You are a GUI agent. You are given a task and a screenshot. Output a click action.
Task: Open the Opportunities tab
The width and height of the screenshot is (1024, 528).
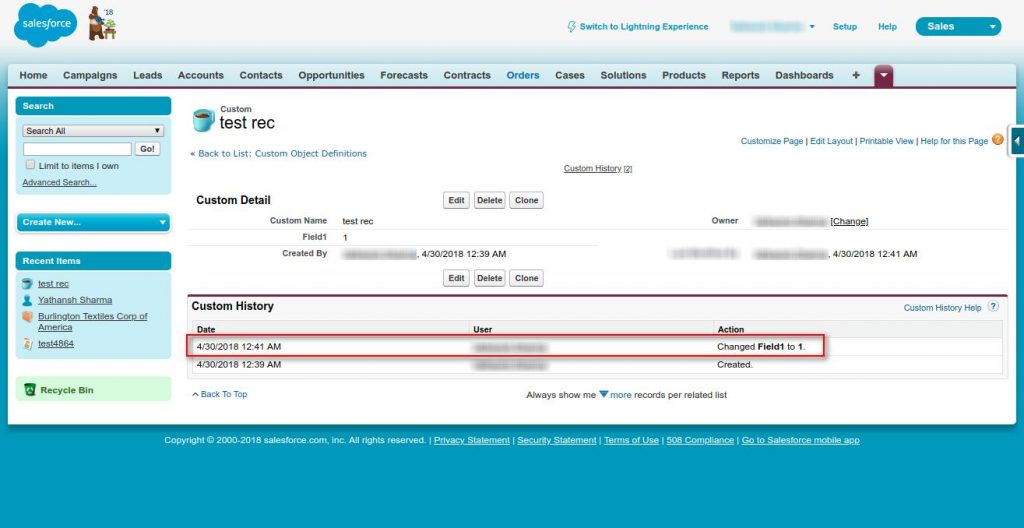pos(331,75)
